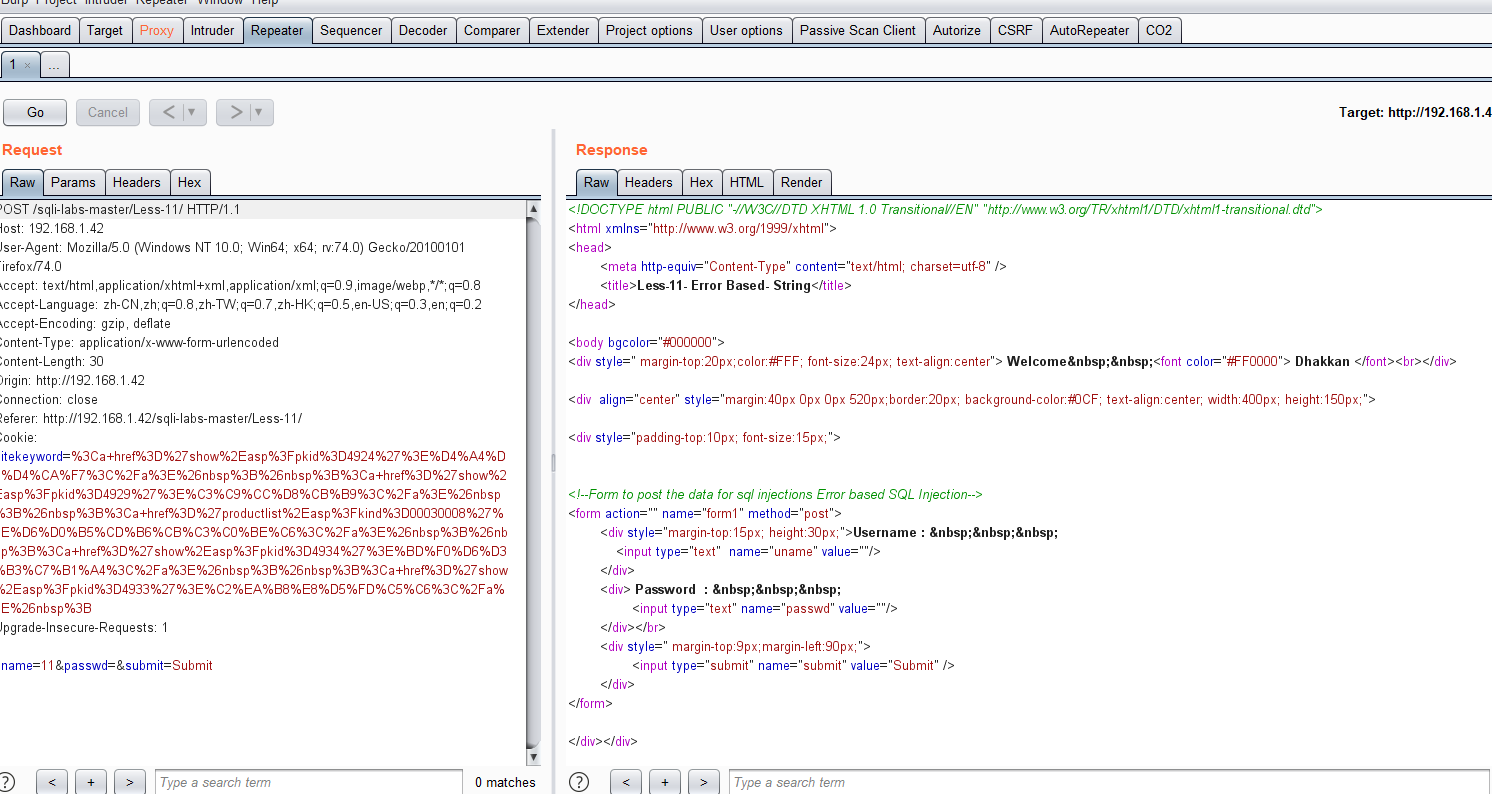The image size is (1492, 794).
Task: Select the Request Raw tab
Action: (x=22, y=182)
